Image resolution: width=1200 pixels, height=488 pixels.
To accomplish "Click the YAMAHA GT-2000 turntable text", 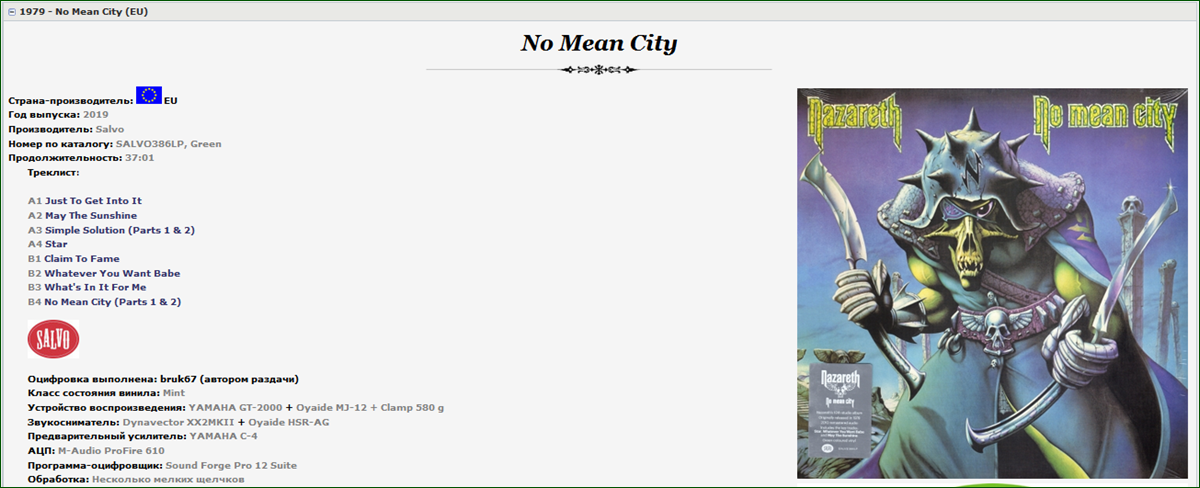I will click(x=235, y=408).
